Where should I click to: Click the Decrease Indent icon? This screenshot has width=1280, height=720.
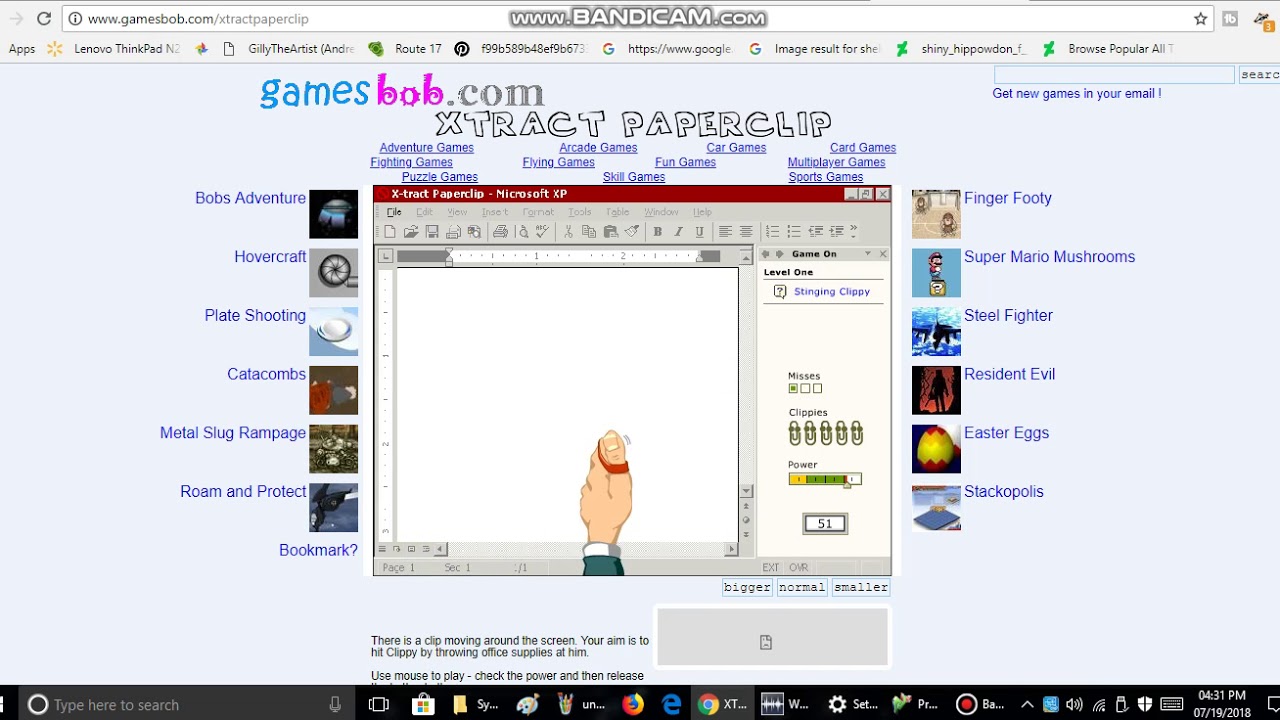point(815,231)
